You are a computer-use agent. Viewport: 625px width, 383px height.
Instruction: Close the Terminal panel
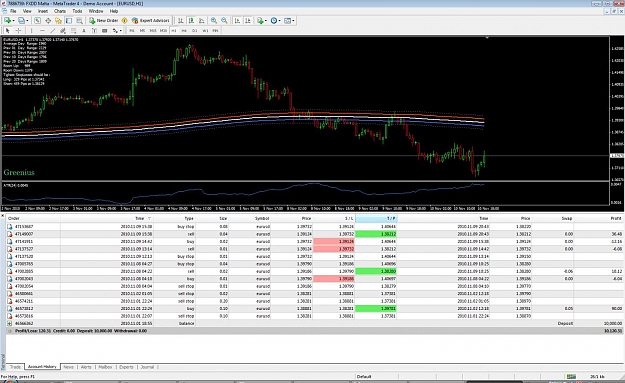pyautogui.click(x=2, y=216)
